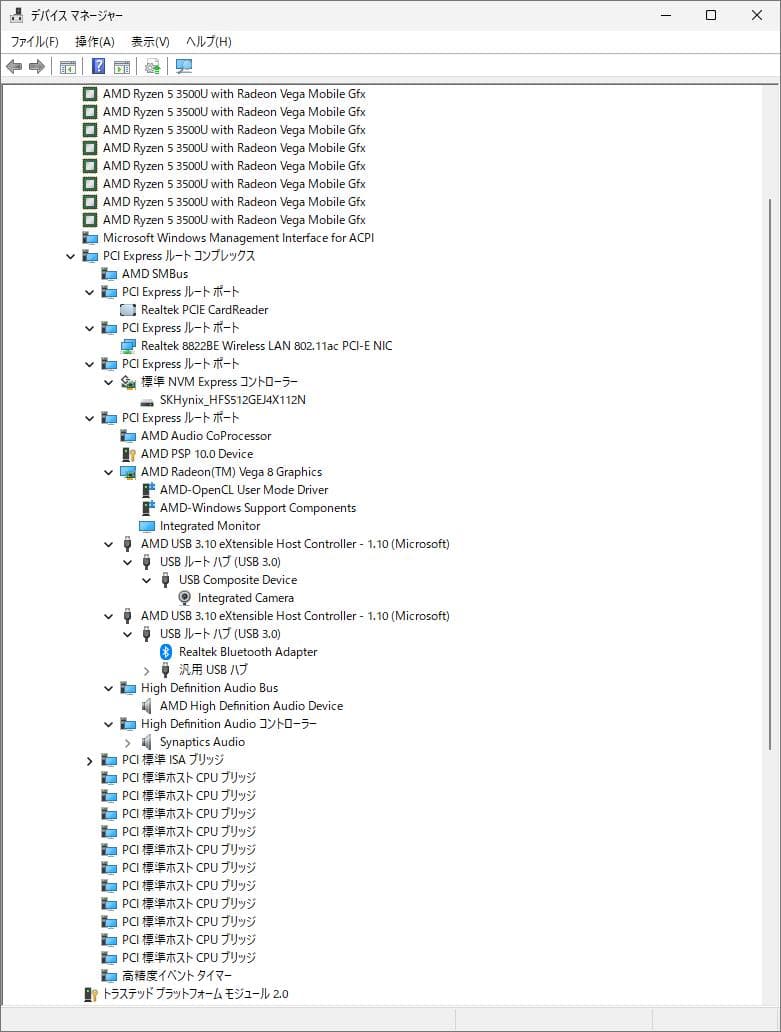Click the vertical scrollbar thumb
This screenshot has height=1032, width=781.
point(769,470)
